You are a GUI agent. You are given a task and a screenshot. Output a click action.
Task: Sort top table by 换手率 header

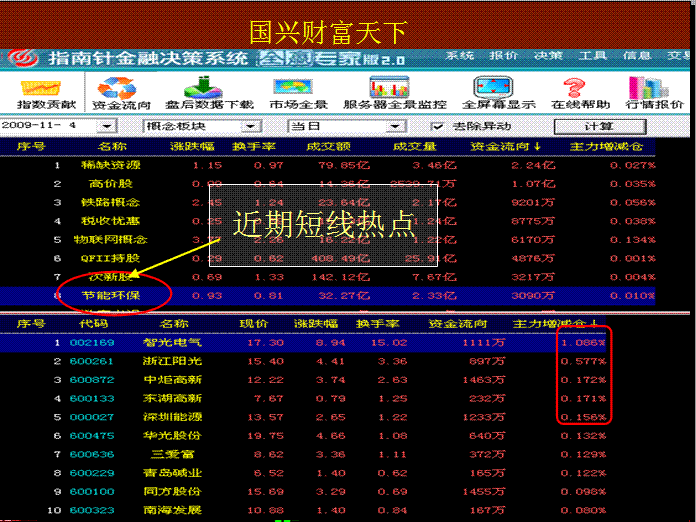click(x=254, y=146)
